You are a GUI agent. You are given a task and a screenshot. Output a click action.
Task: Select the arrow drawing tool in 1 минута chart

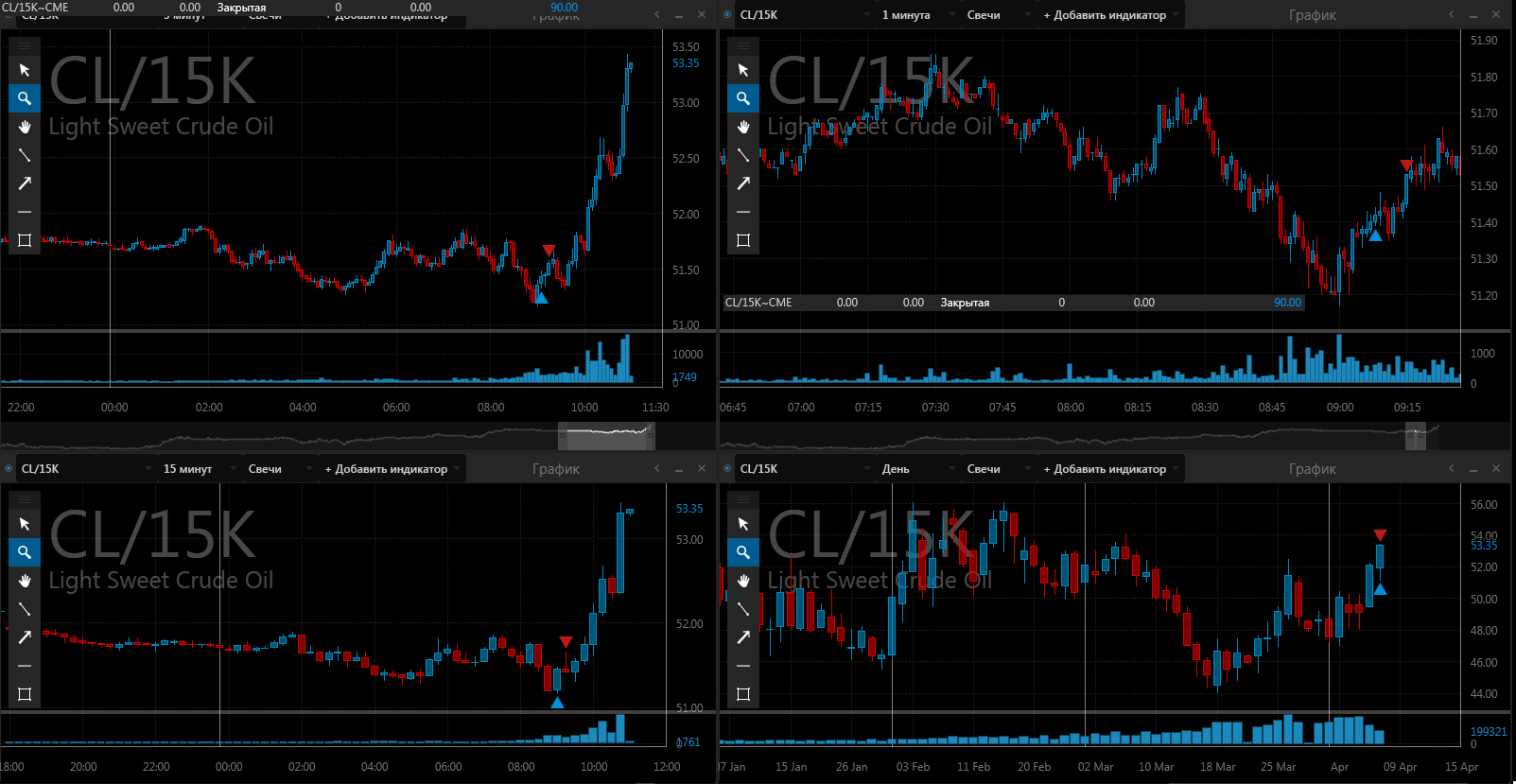click(743, 183)
